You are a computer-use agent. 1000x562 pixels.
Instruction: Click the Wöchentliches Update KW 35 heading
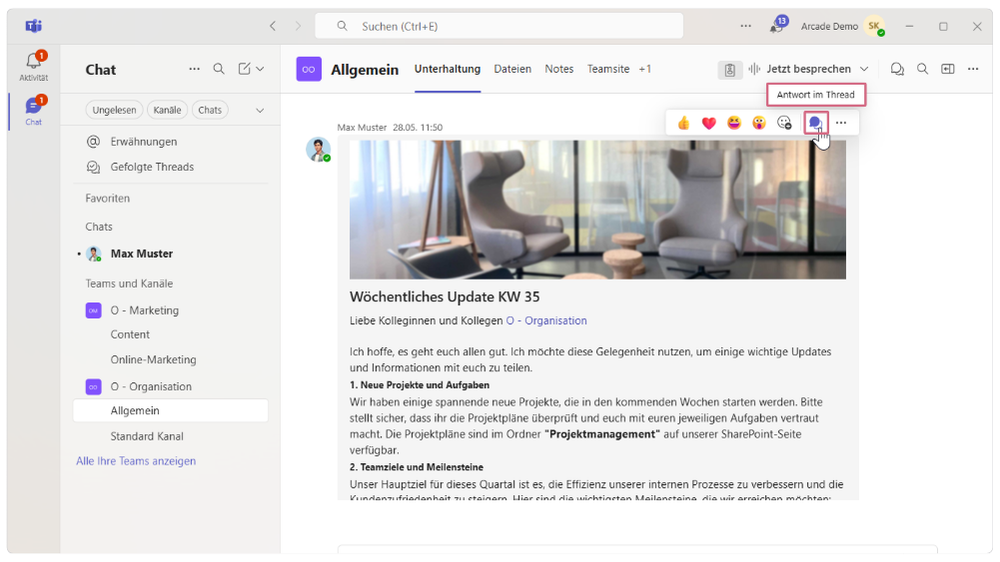tap(445, 297)
